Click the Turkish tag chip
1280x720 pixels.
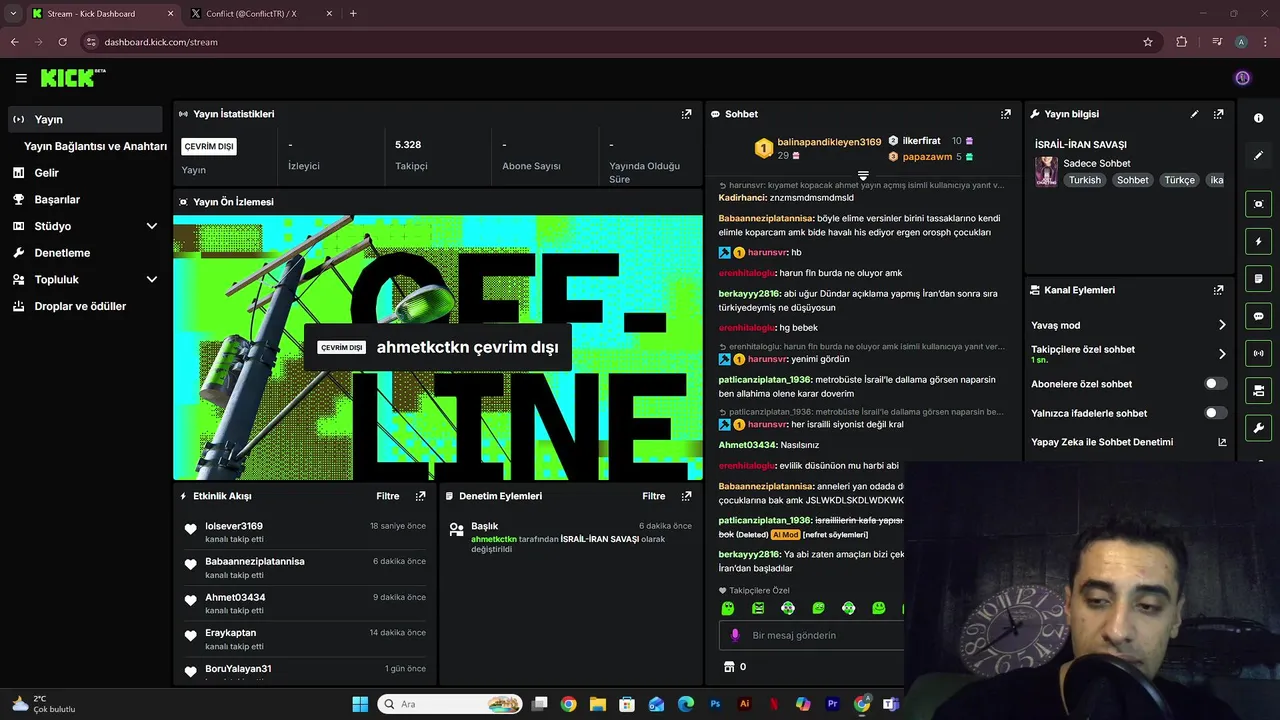click(1084, 180)
